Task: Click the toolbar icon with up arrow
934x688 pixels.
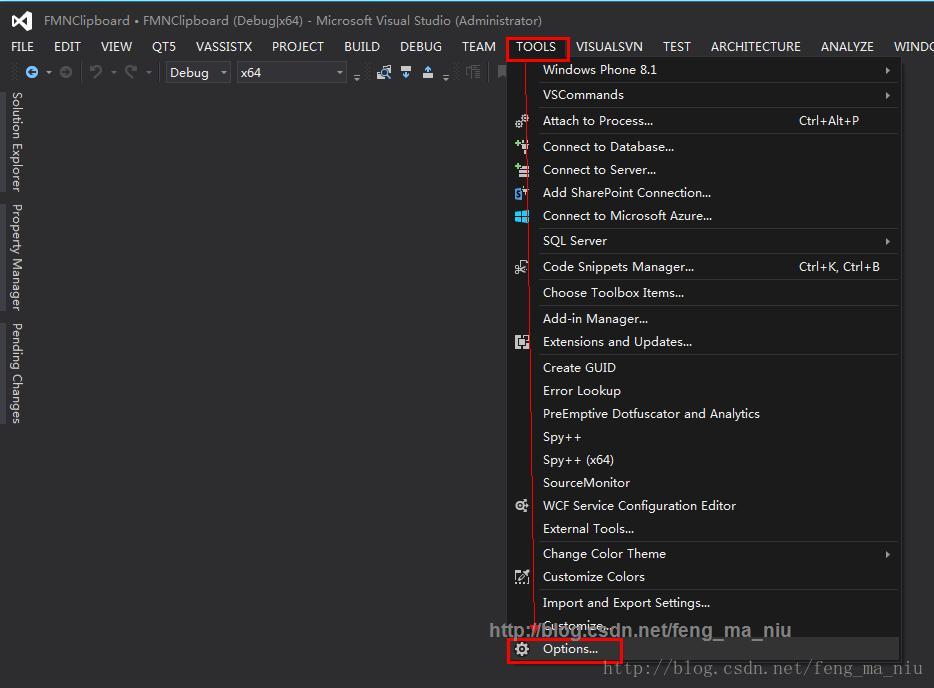Action: [428, 73]
